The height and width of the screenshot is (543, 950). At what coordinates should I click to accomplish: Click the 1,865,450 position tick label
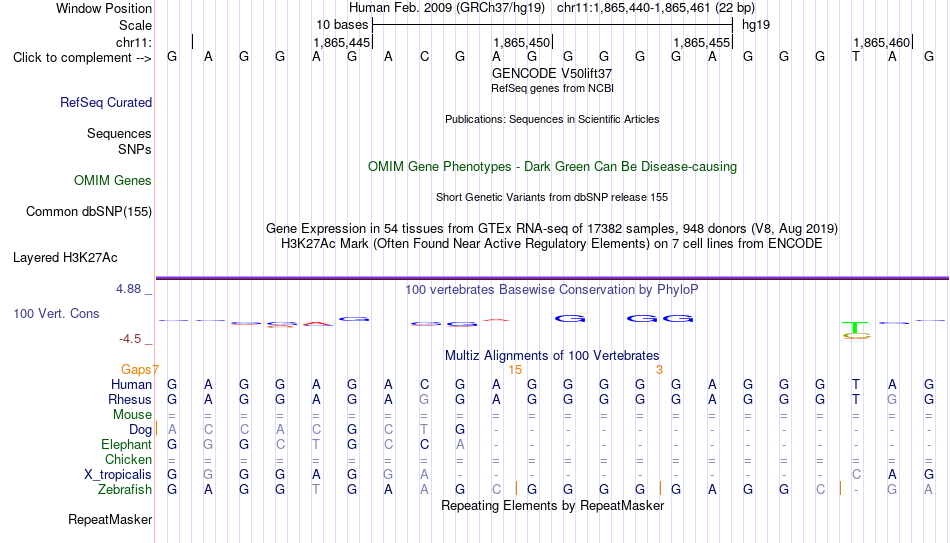[522, 42]
